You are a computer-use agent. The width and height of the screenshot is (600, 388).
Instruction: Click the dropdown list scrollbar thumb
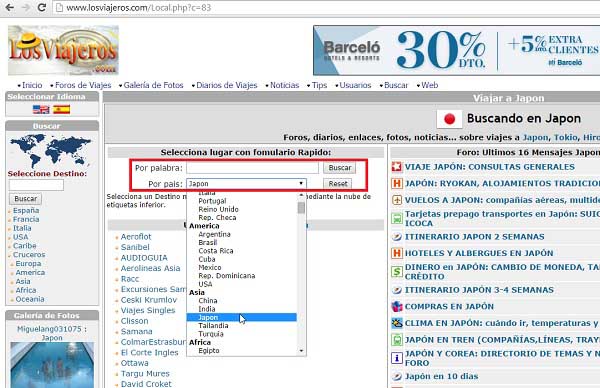tap(301, 208)
